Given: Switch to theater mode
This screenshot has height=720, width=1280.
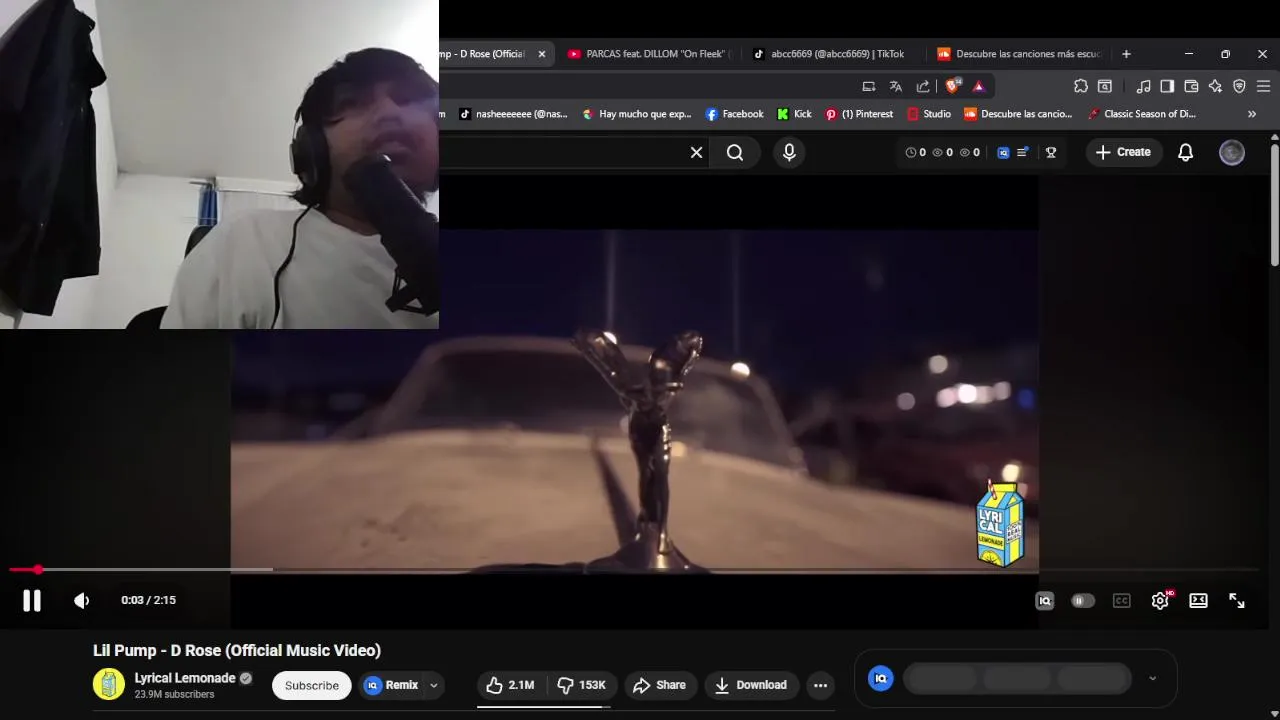Looking at the screenshot, I should coord(1198,600).
